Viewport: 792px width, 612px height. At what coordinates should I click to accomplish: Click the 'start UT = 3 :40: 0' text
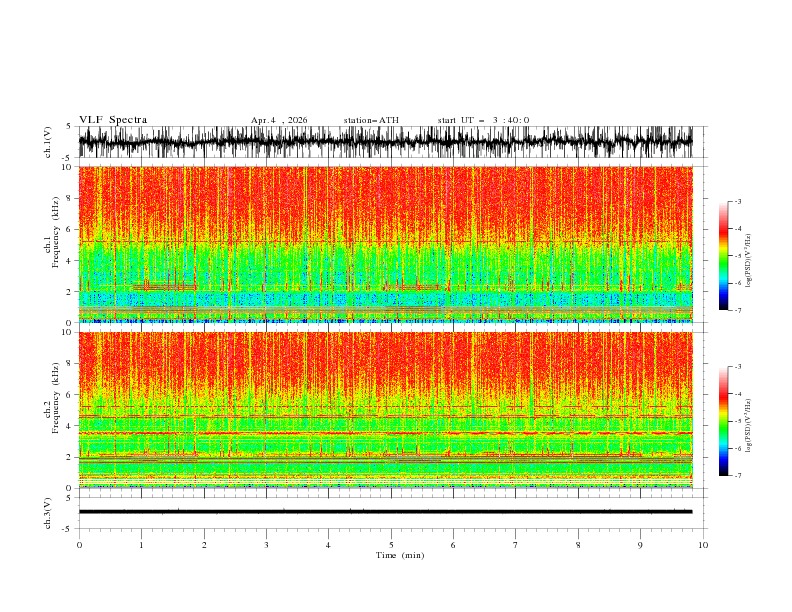[x=483, y=120]
